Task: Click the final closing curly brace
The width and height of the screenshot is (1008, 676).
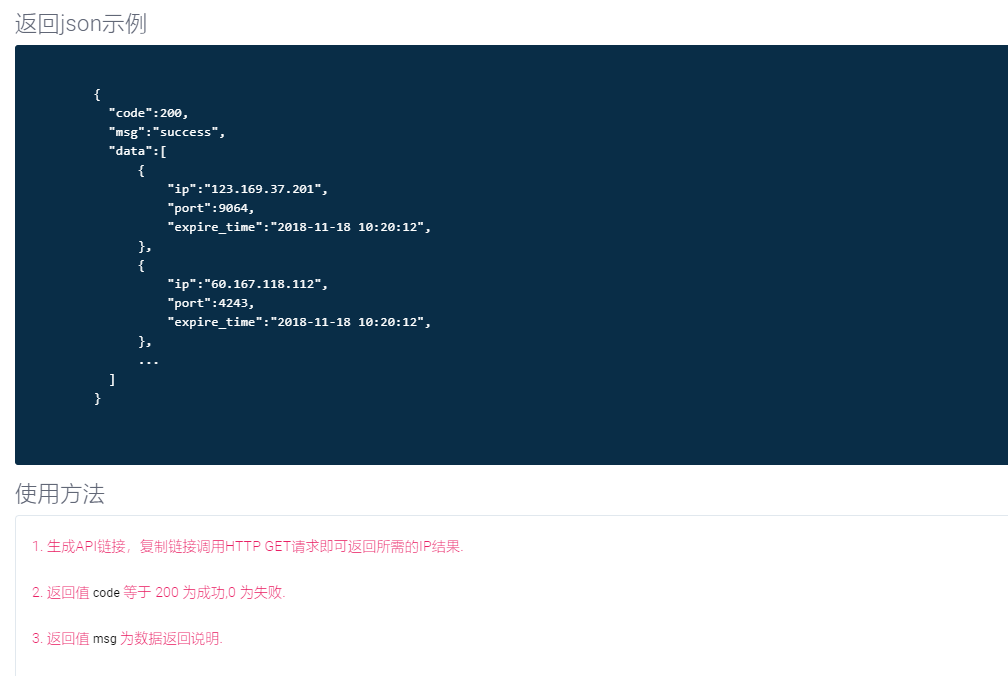Action: (98, 398)
